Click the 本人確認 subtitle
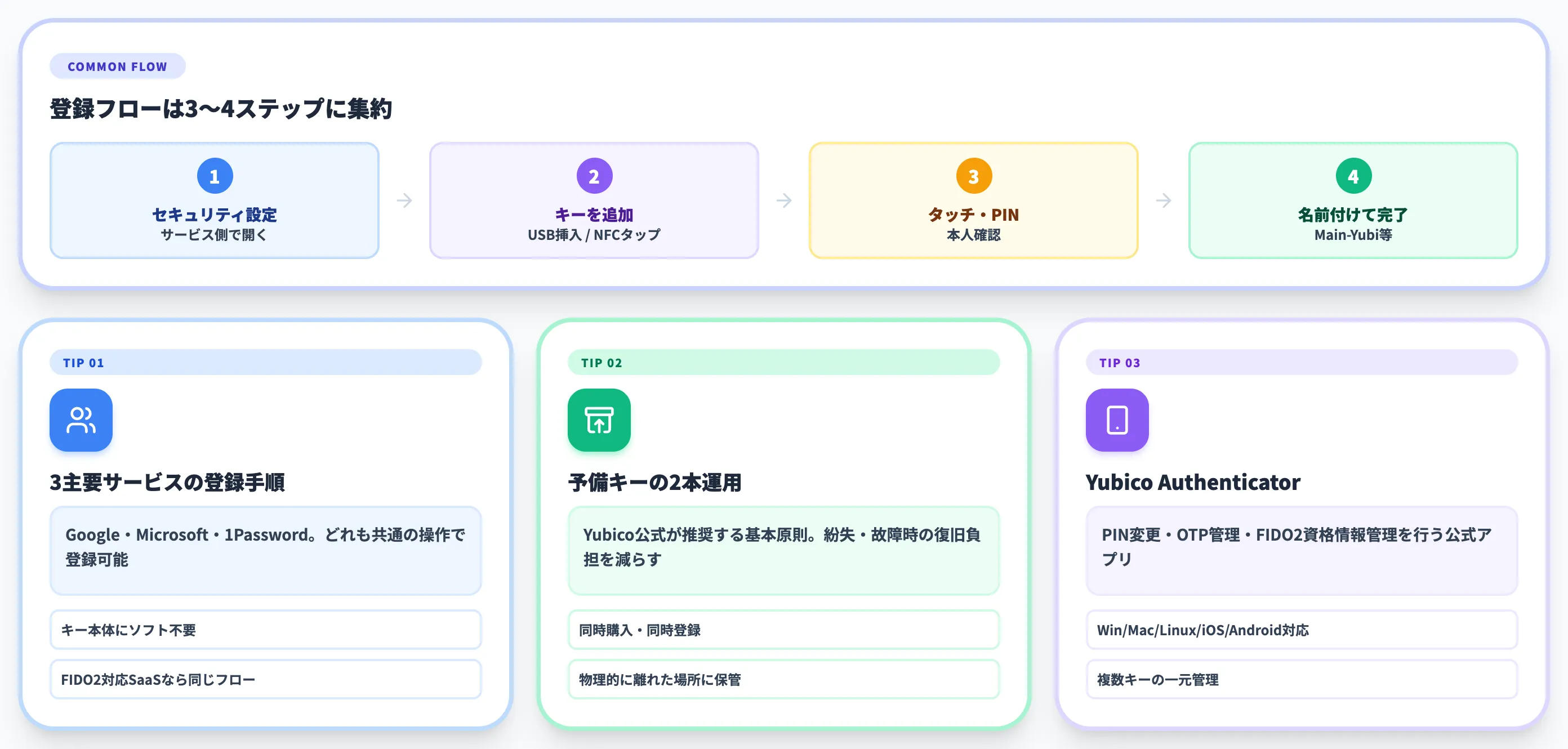 [x=973, y=235]
